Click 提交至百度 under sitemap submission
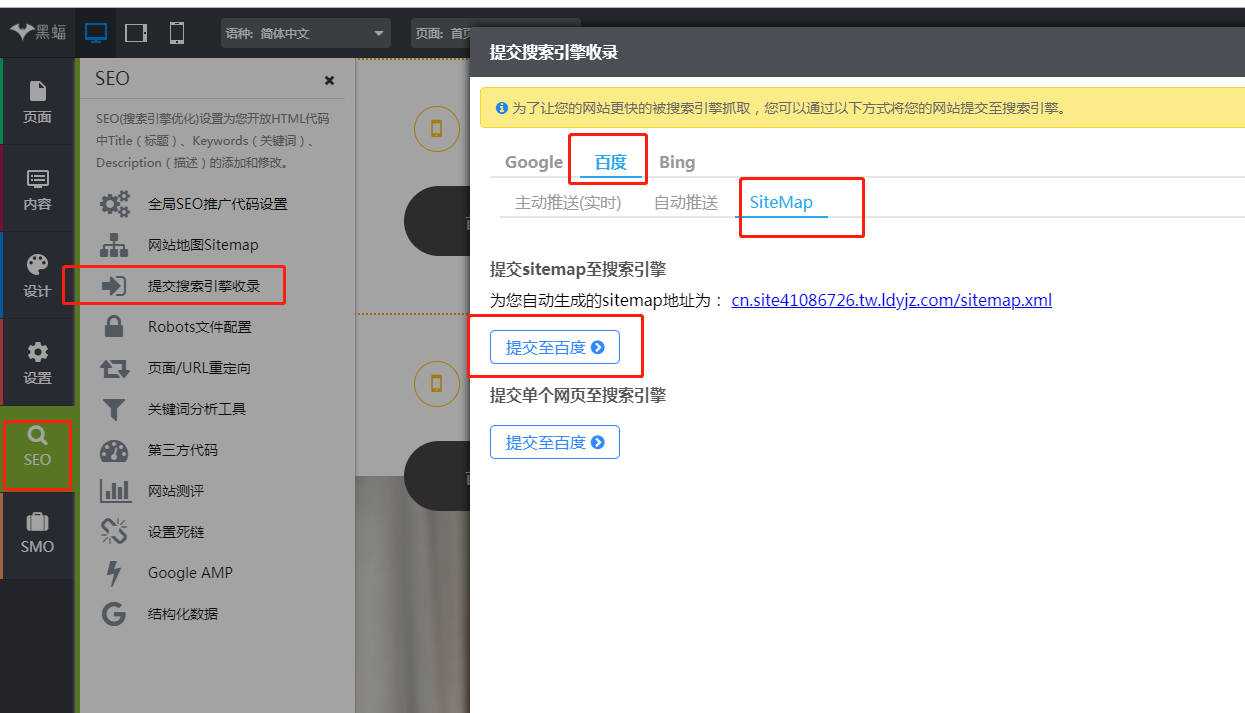1245x713 pixels. point(555,348)
